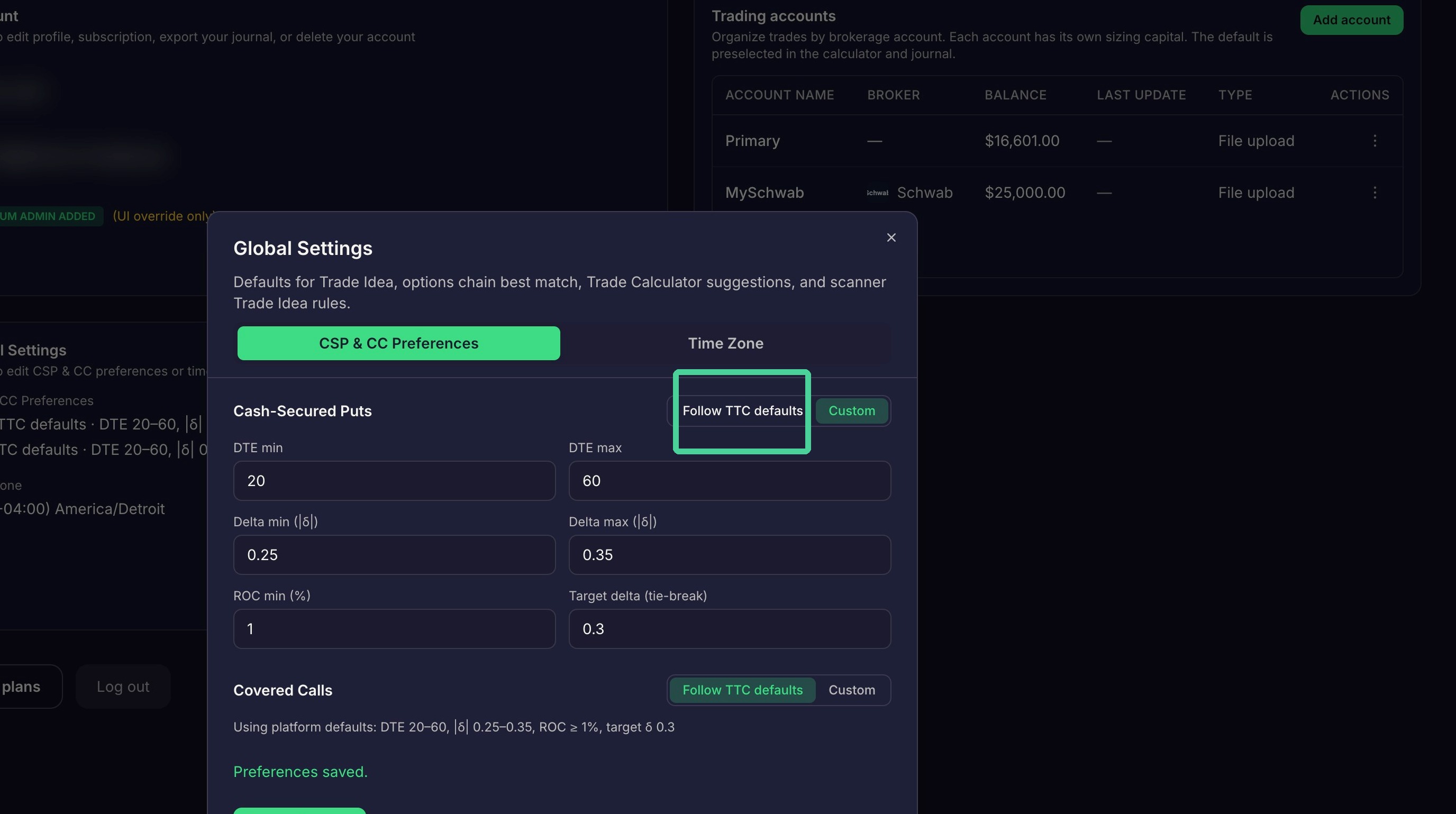
Task: Switch Covered Calls to Custom
Action: 851,690
